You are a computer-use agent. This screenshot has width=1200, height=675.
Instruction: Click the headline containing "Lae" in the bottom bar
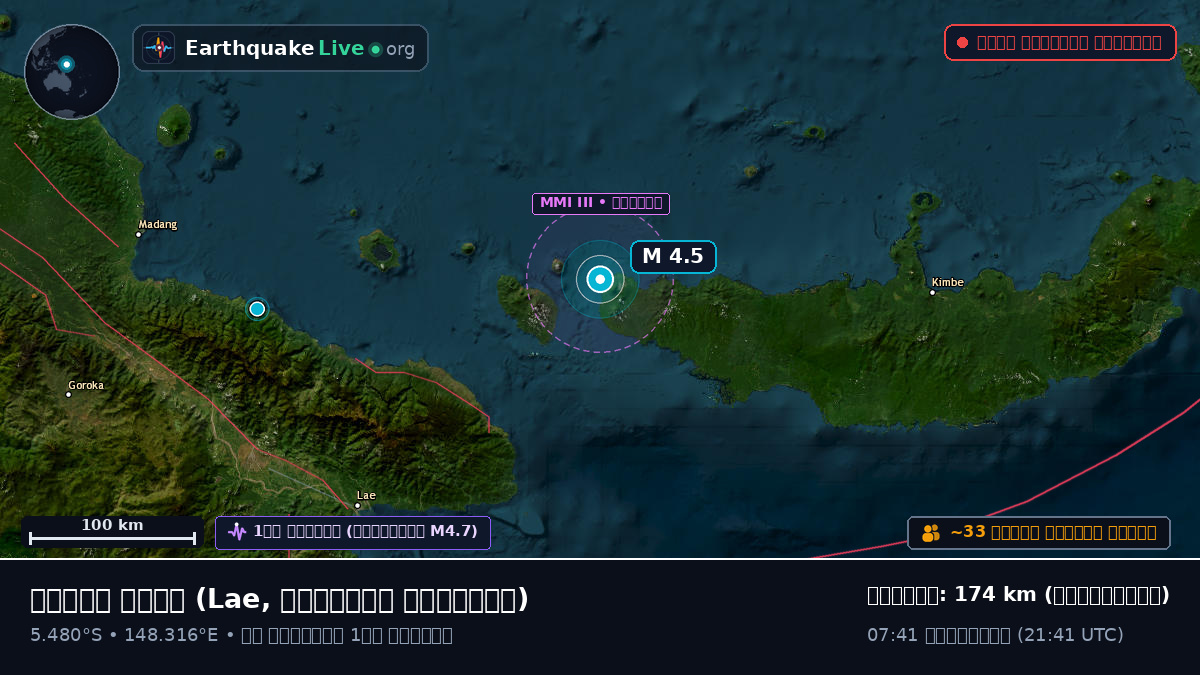(x=279, y=600)
